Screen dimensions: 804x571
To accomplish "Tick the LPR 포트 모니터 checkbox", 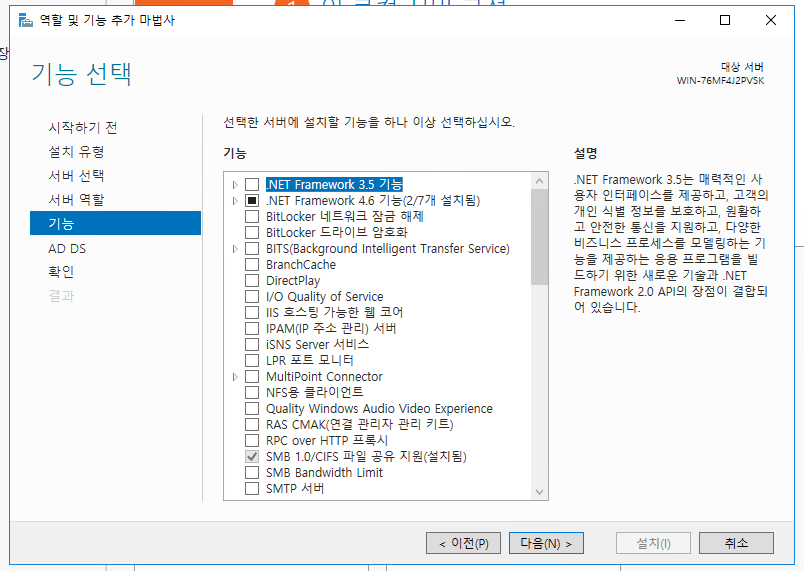I will coord(252,360).
